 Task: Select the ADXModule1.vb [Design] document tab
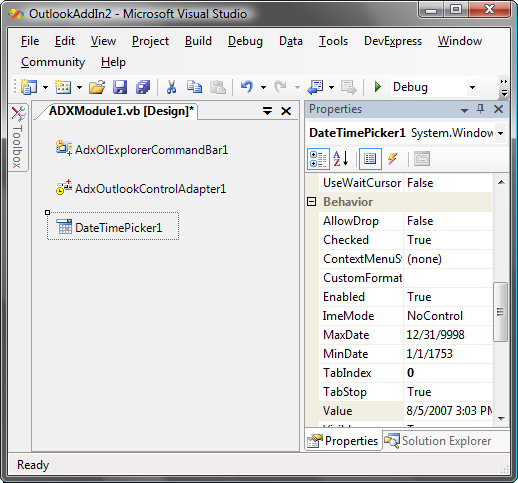click(121, 111)
